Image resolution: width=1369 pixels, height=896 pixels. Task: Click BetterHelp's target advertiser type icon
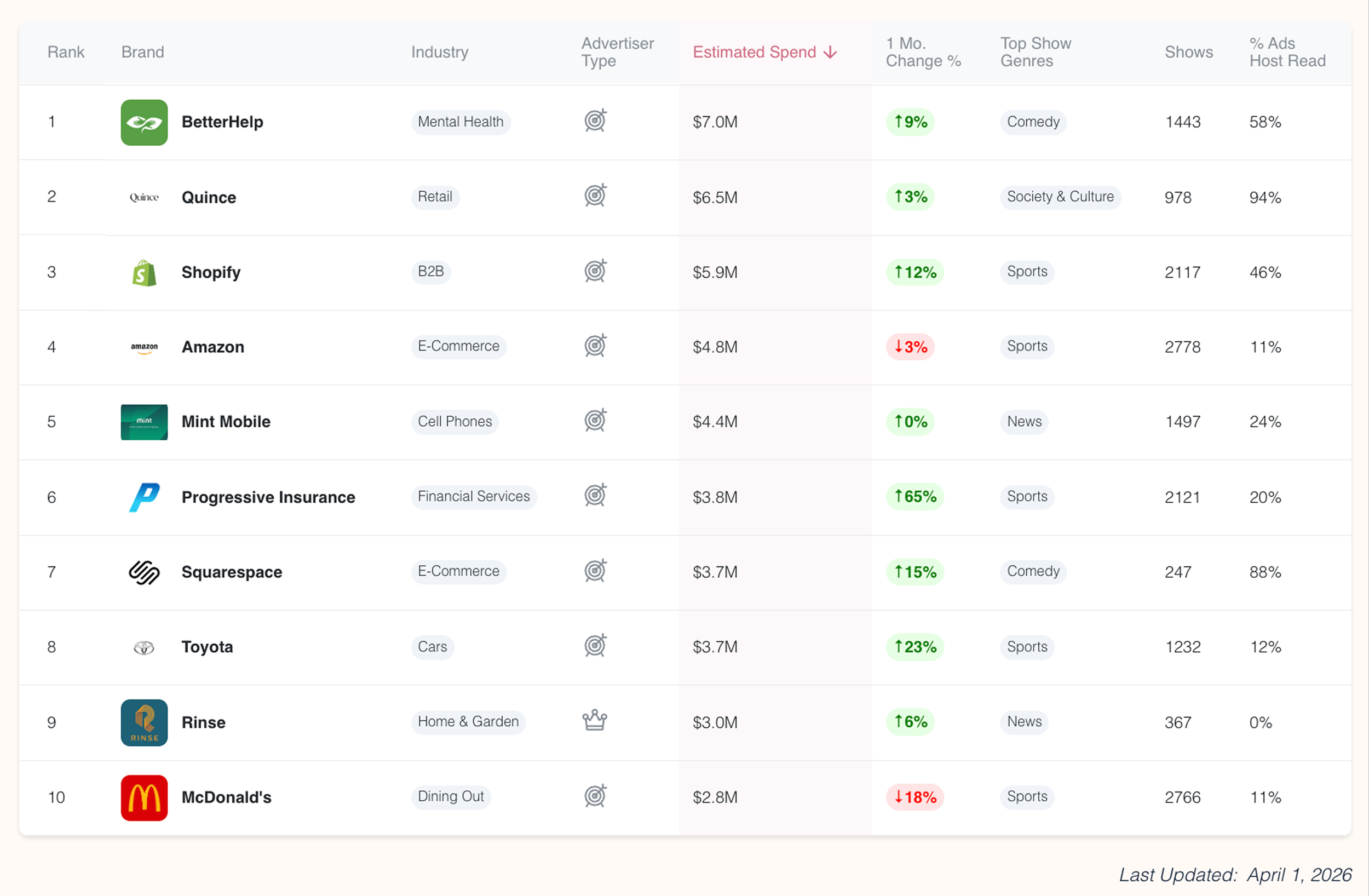pos(595,120)
